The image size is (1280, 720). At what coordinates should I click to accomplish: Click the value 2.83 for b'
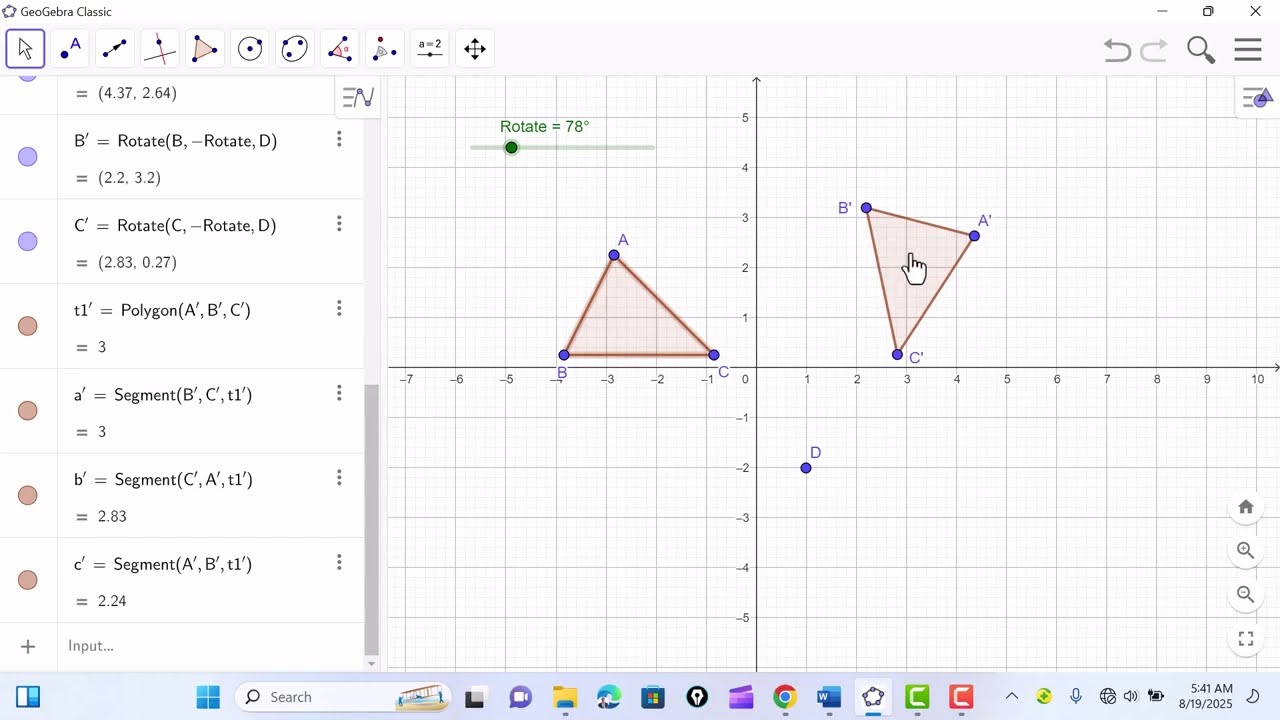point(112,517)
